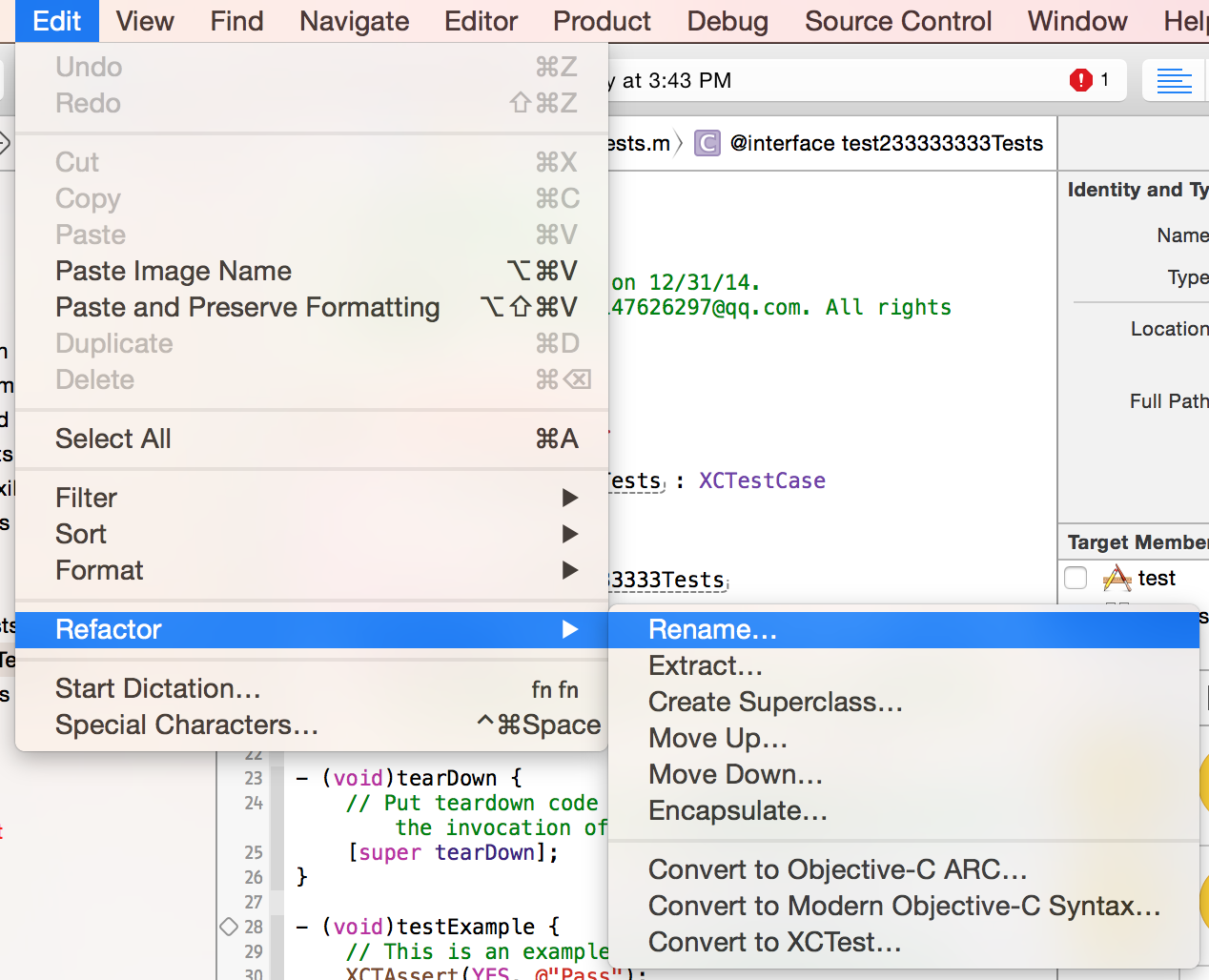Click the class C icon in jump bar
The height and width of the screenshot is (980, 1209).
[x=707, y=143]
